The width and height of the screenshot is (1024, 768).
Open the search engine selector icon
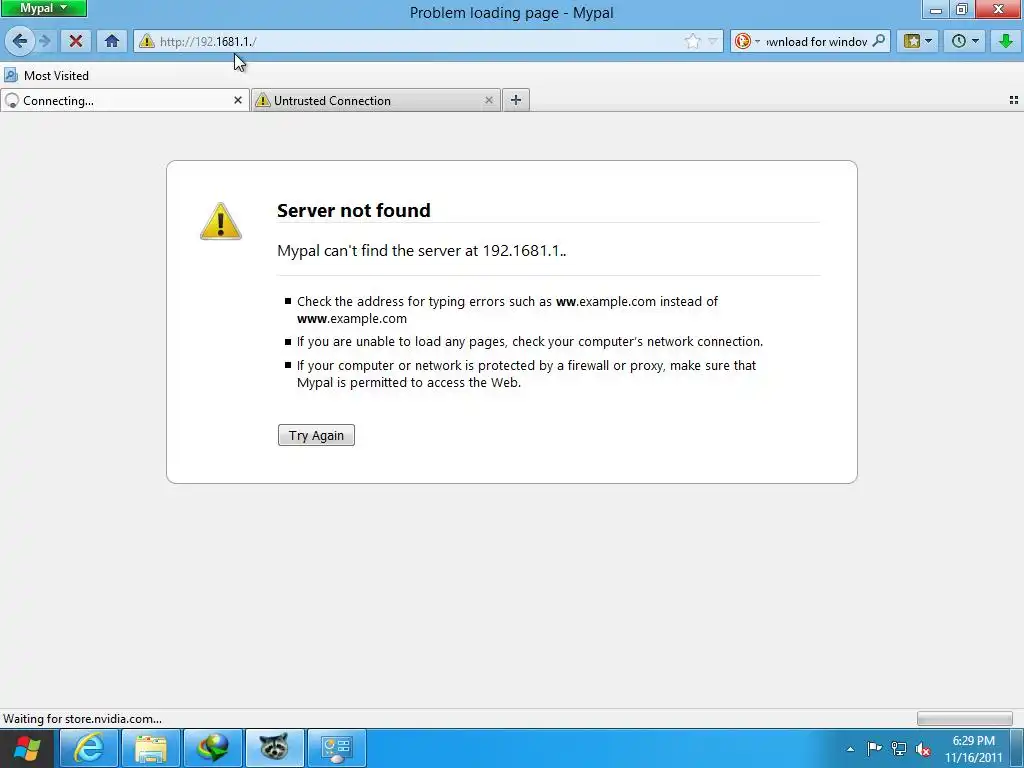point(746,41)
